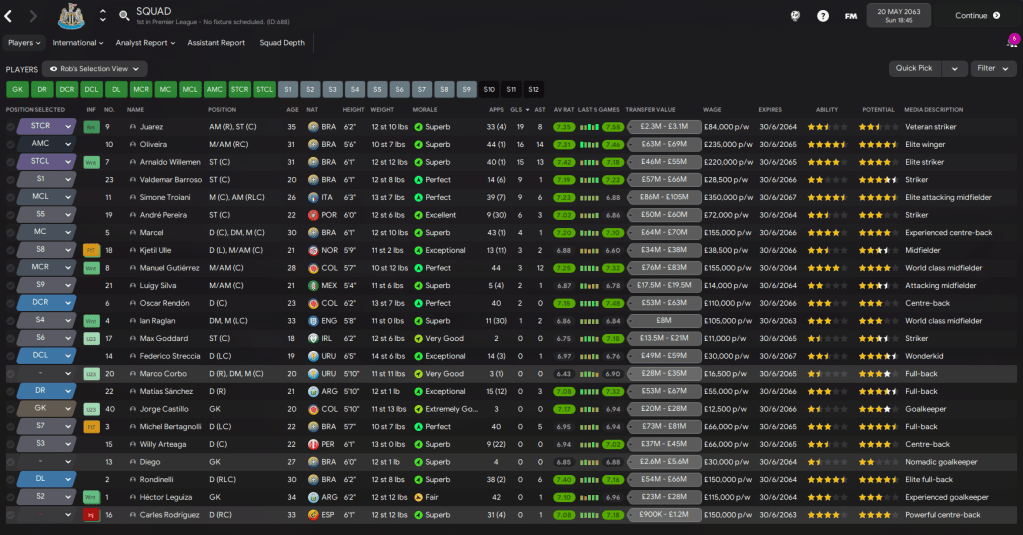
Task: Sort the table by Transfer Value column
Action: (x=651, y=110)
